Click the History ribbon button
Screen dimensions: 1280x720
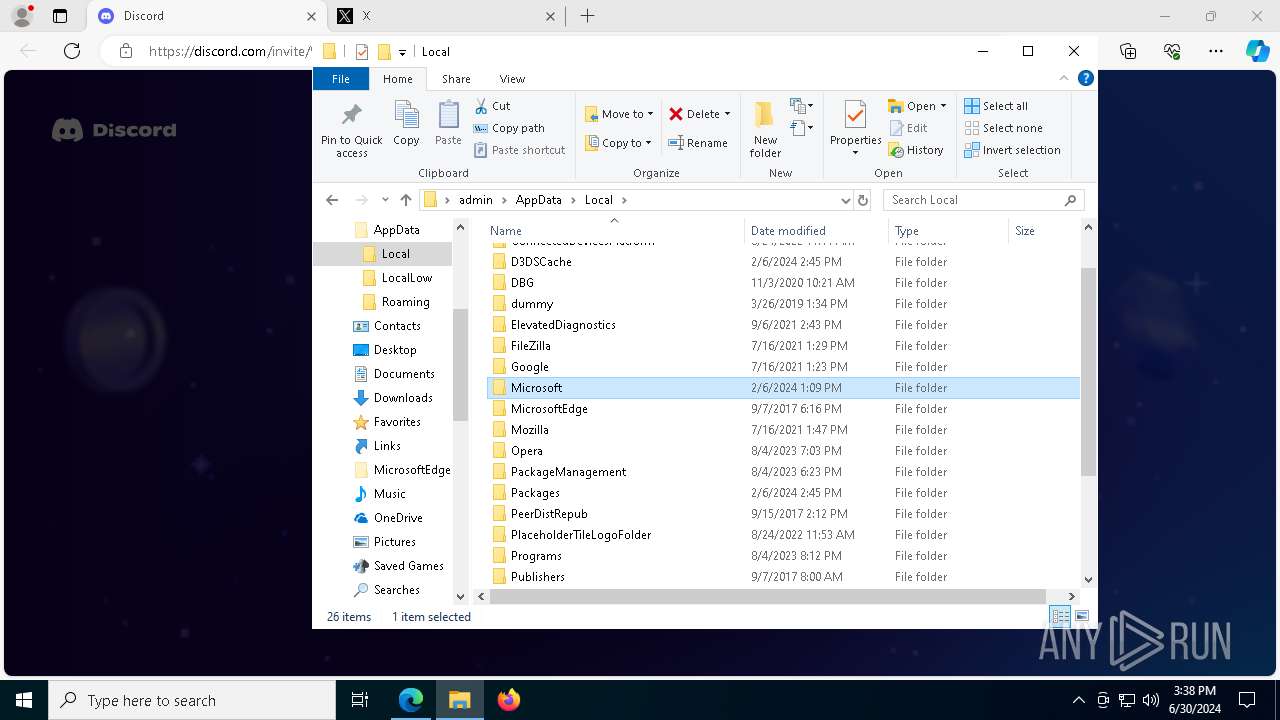pos(915,150)
